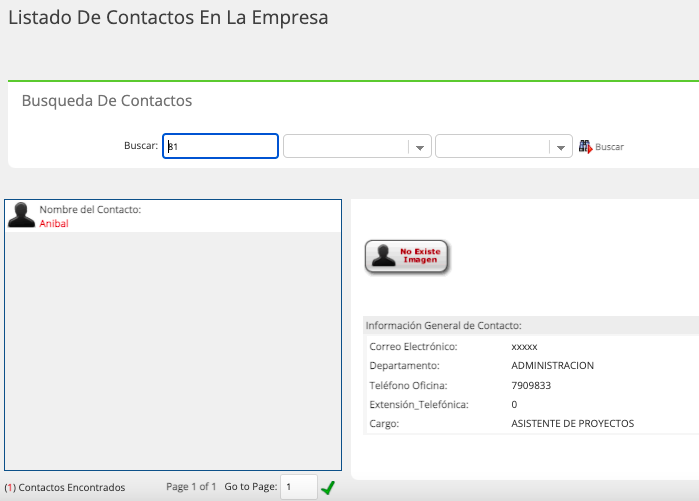Focus the Go to Page number field
This screenshot has height=501, width=699.
pos(299,487)
